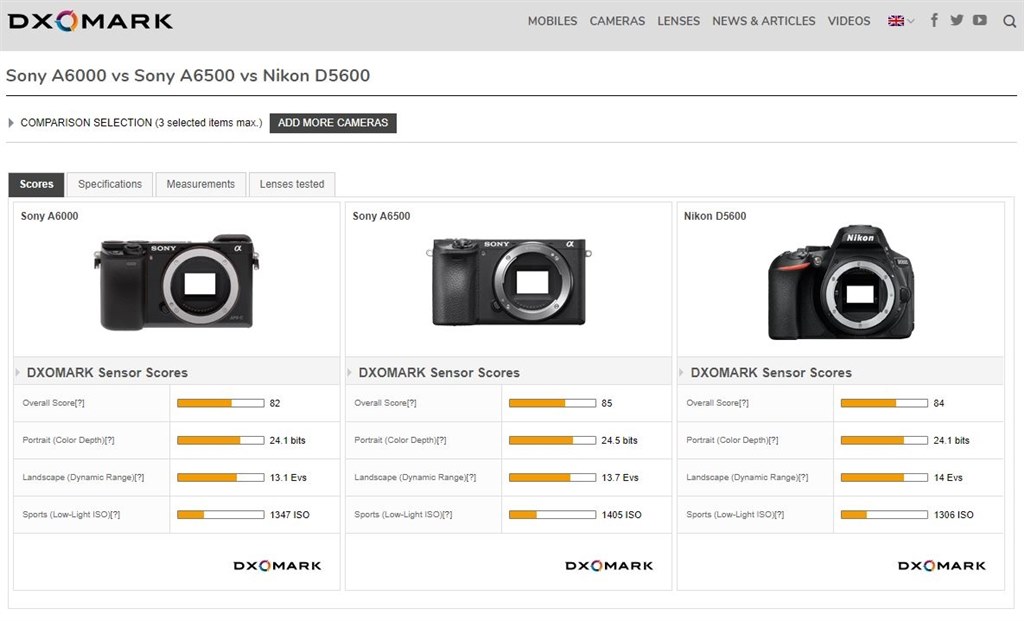Open the Lenses tested tab
1024x621 pixels.
pyautogui.click(x=291, y=184)
